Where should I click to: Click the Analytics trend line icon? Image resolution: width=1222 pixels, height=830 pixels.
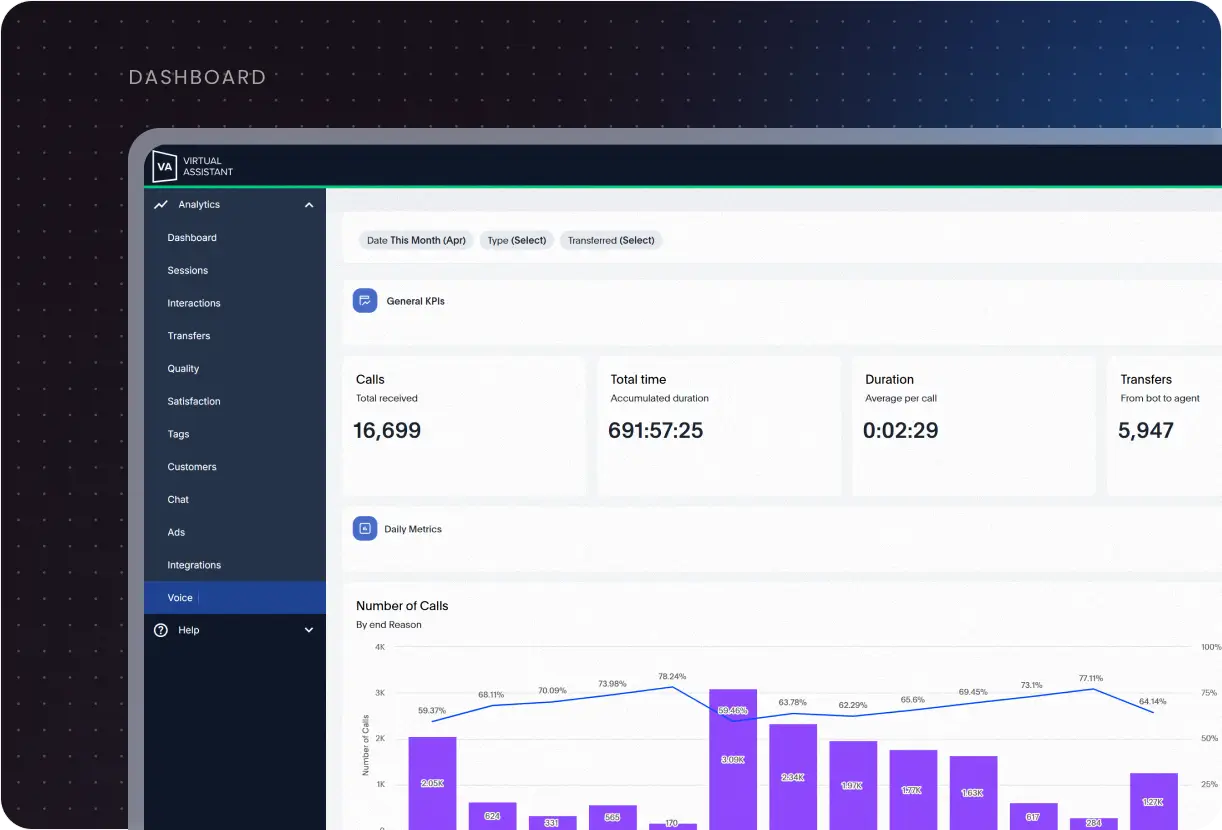[161, 205]
